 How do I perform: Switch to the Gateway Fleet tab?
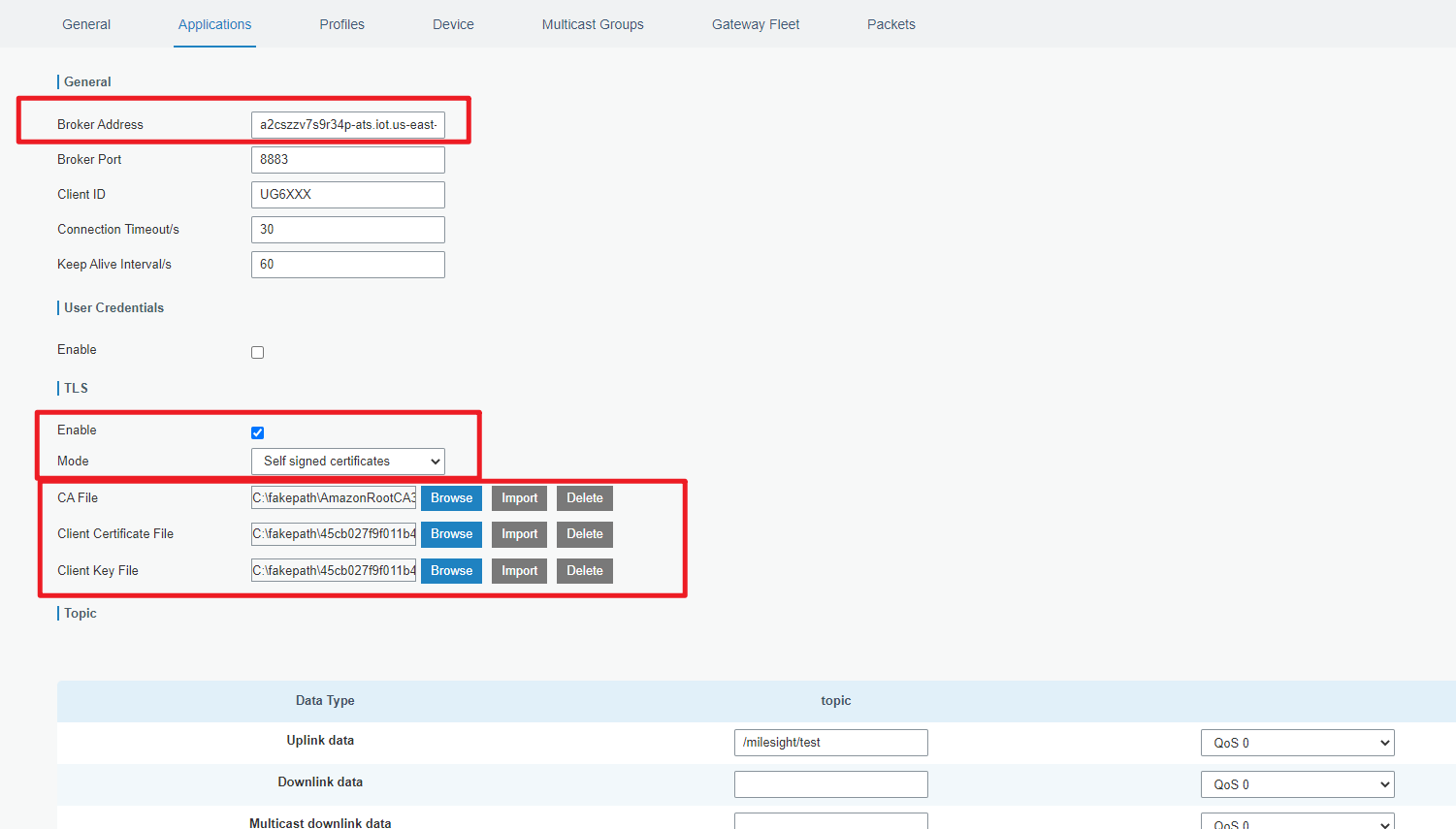(756, 24)
